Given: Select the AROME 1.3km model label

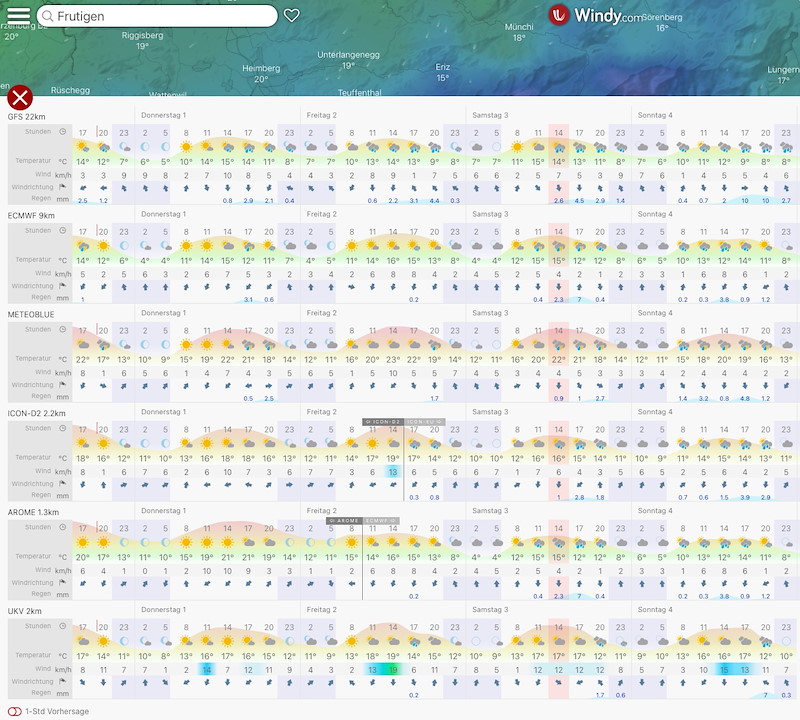Looking at the screenshot, I should pyautogui.click(x=33, y=512).
